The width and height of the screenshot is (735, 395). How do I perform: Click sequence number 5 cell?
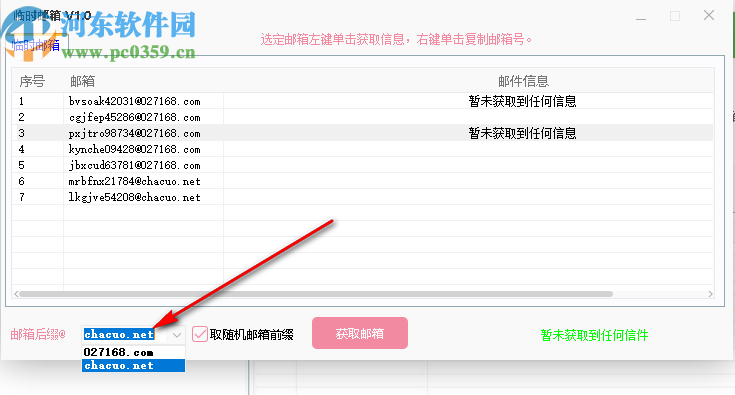[x=22, y=165]
